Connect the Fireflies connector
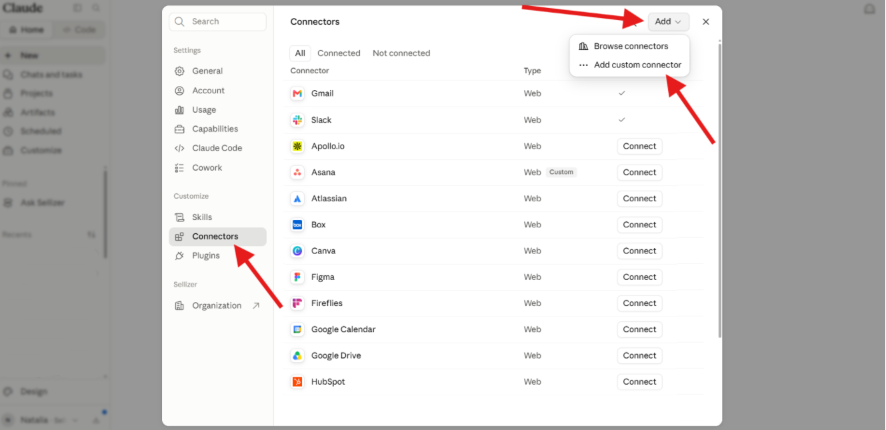This screenshot has width=886, height=430. (640, 303)
